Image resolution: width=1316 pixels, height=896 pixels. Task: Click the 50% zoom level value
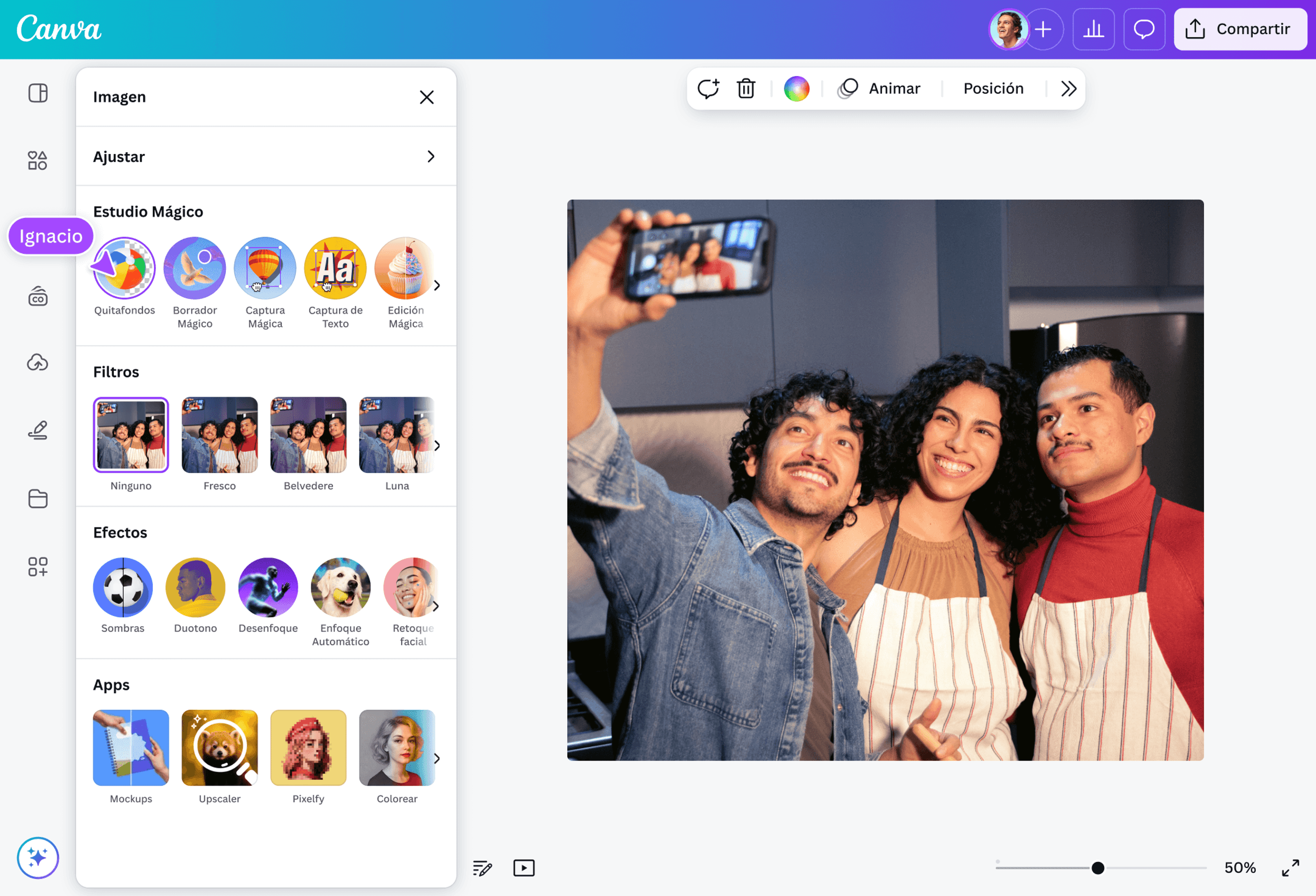pos(1240,868)
